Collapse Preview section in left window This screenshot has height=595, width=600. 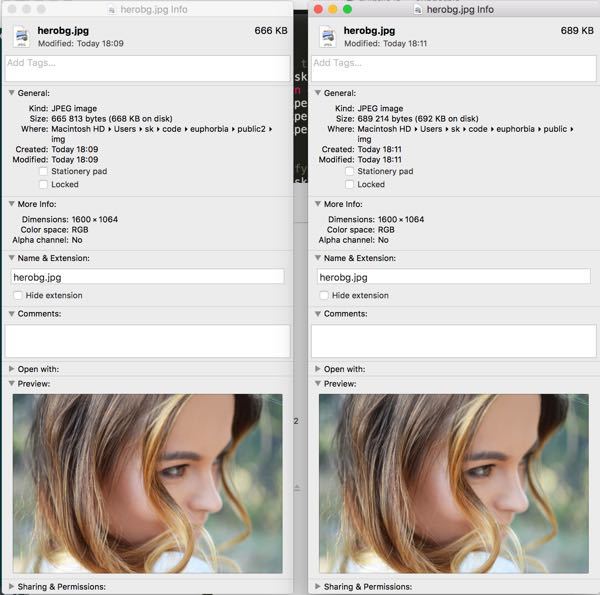point(11,383)
